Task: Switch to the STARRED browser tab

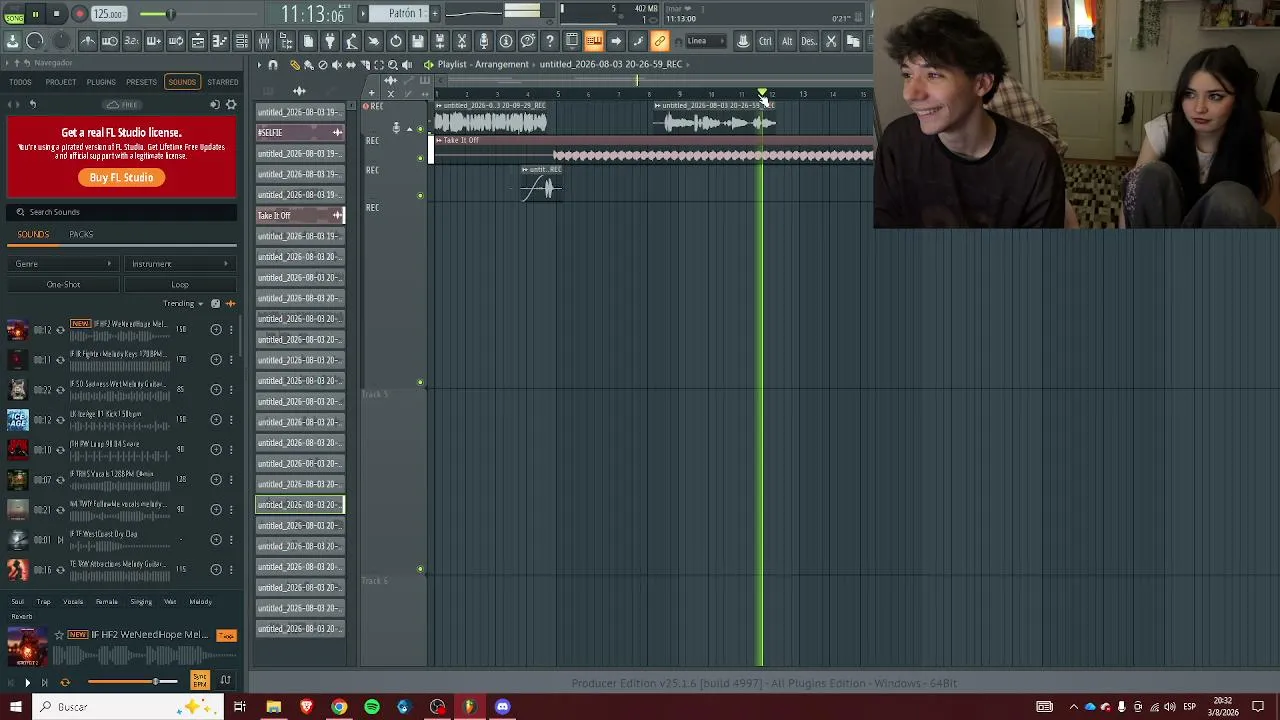Action: pyautogui.click(x=222, y=82)
